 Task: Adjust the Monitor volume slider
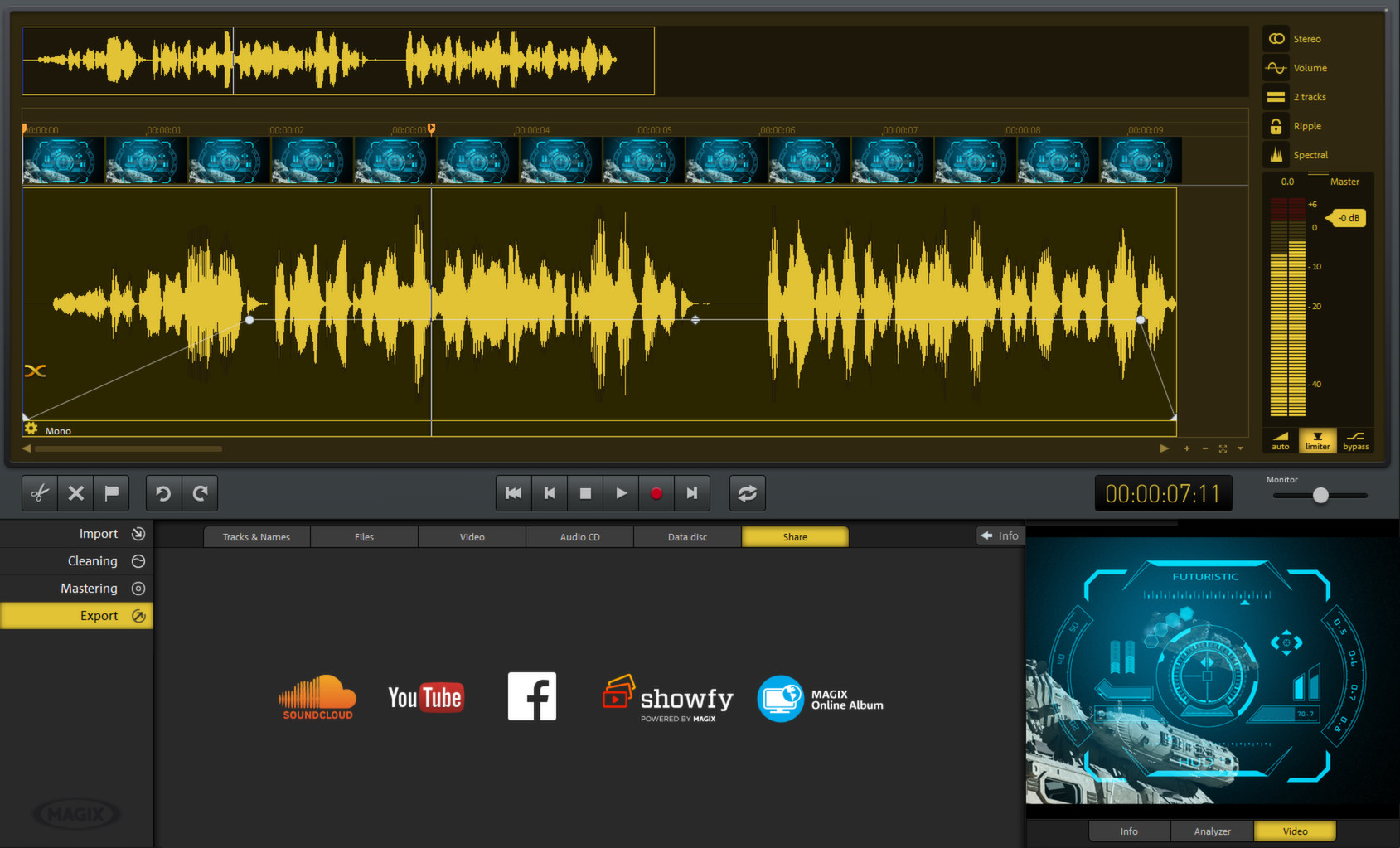click(1320, 495)
